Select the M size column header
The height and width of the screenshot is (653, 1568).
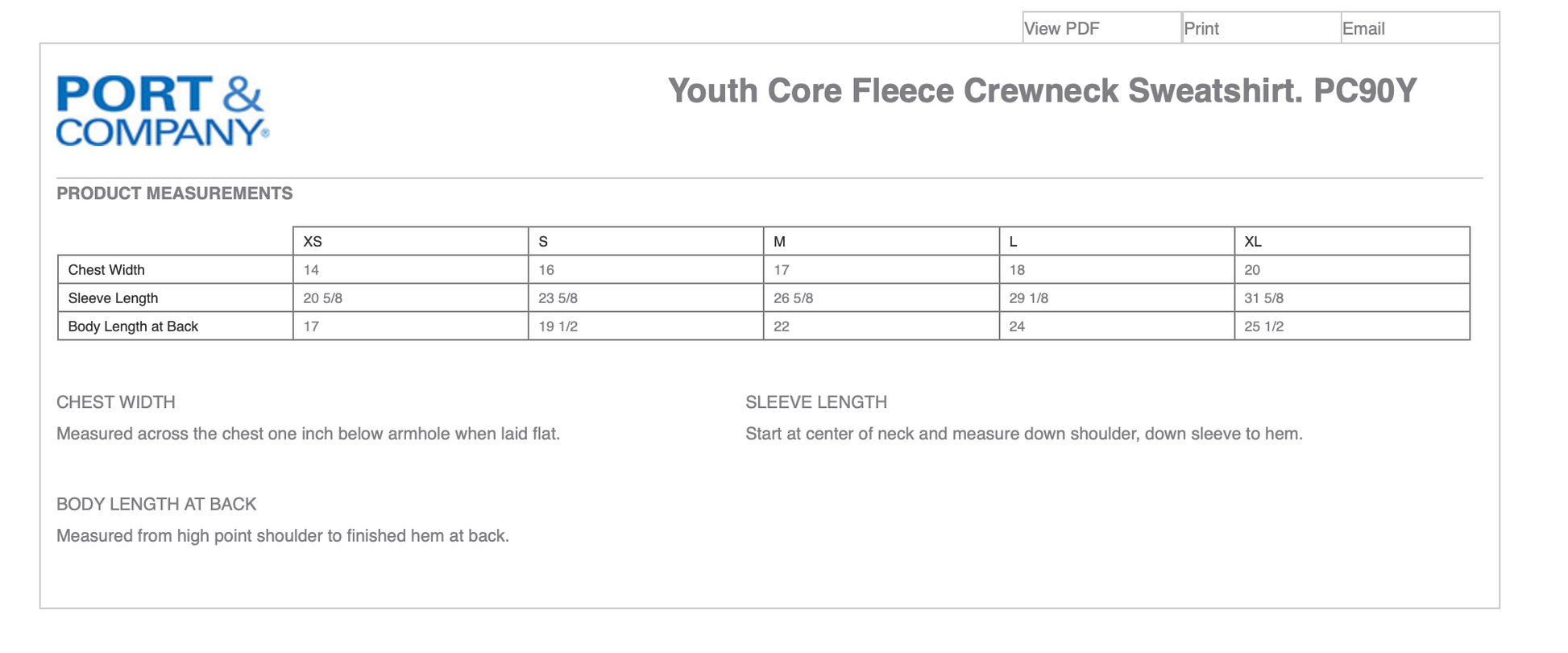[779, 241]
